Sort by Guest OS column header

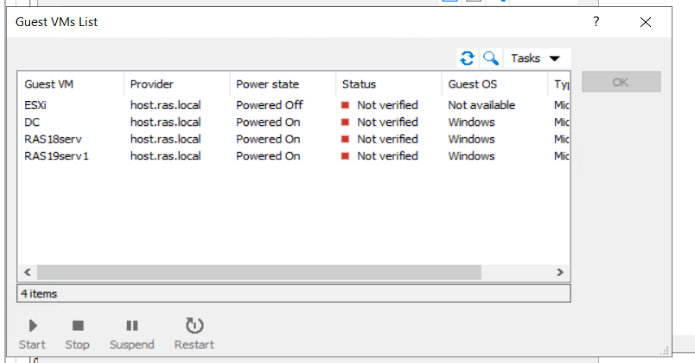495,84
